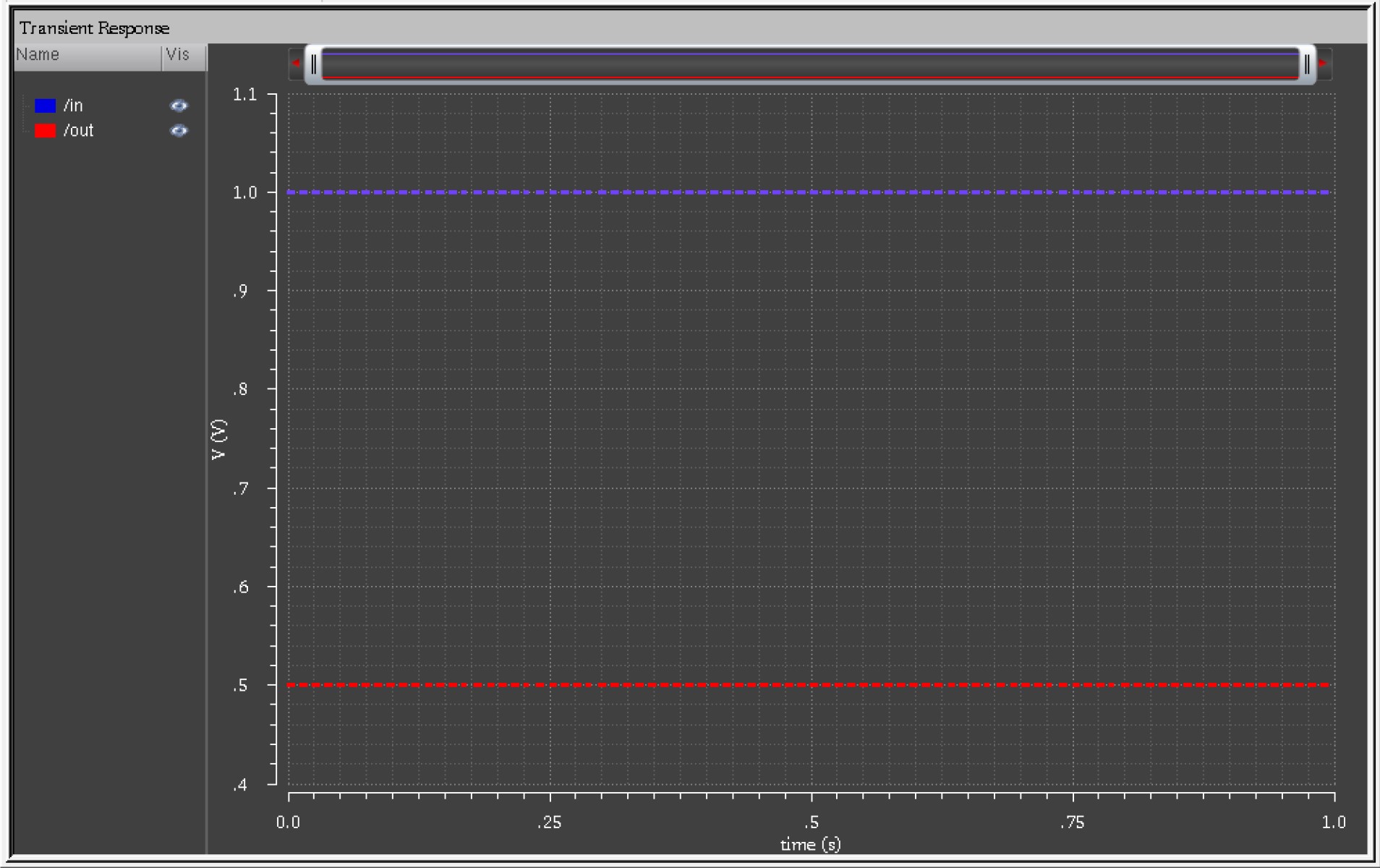1380x868 pixels.
Task: Click the .75 tick label on the time axis
Action: point(1072,822)
